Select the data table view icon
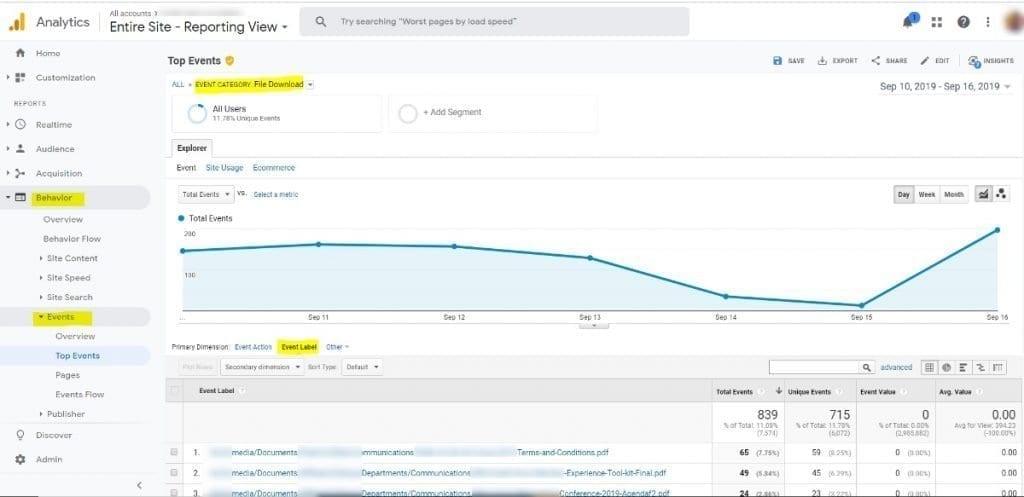Image resolution: width=1024 pixels, height=497 pixels. pyautogui.click(x=929, y=368)
